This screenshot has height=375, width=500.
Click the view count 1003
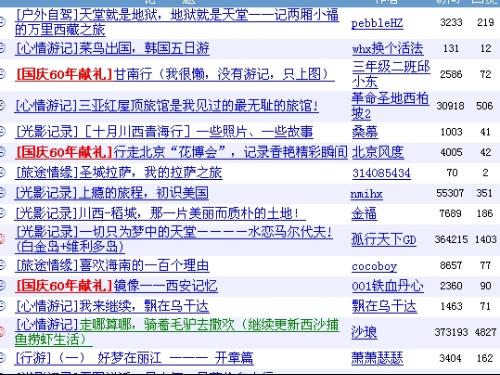pyautogui.click(x=451, y=132)
